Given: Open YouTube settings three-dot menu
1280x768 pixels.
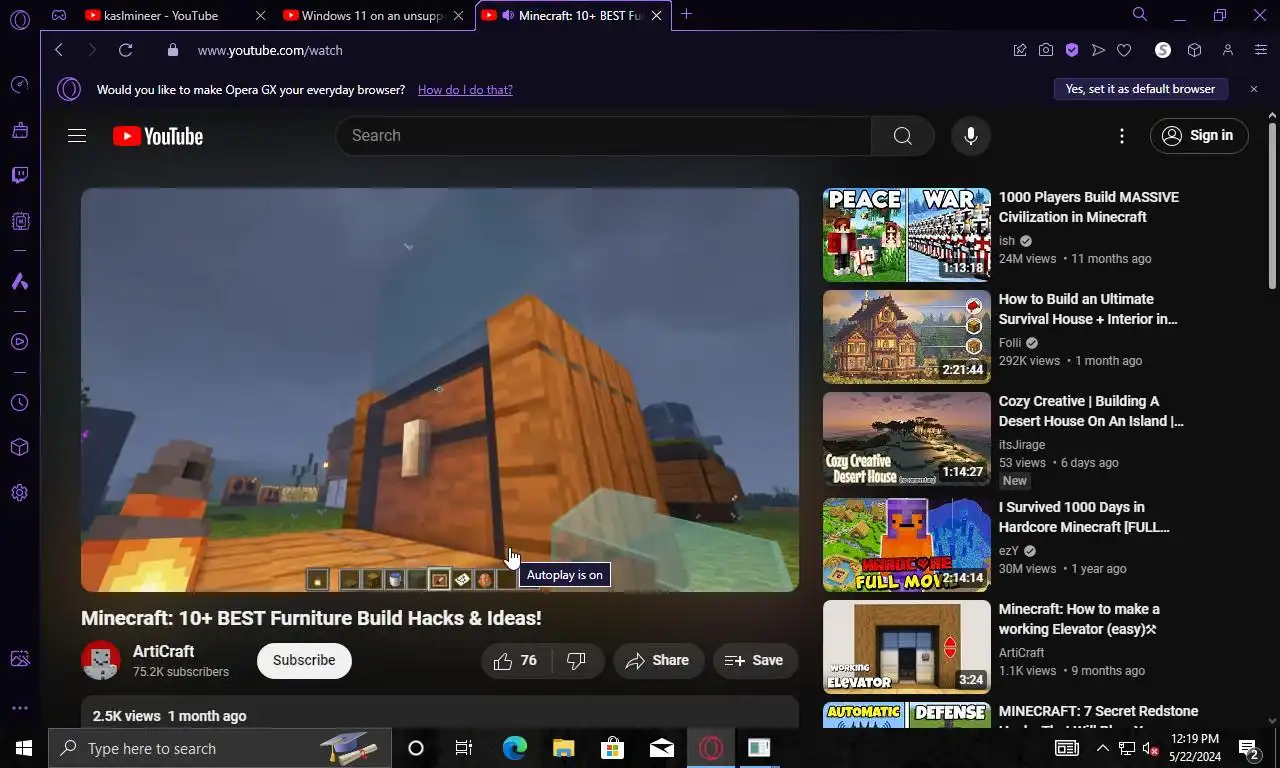Looking at the screenshot, I should pyautogui.click(x=1122, y=136).
